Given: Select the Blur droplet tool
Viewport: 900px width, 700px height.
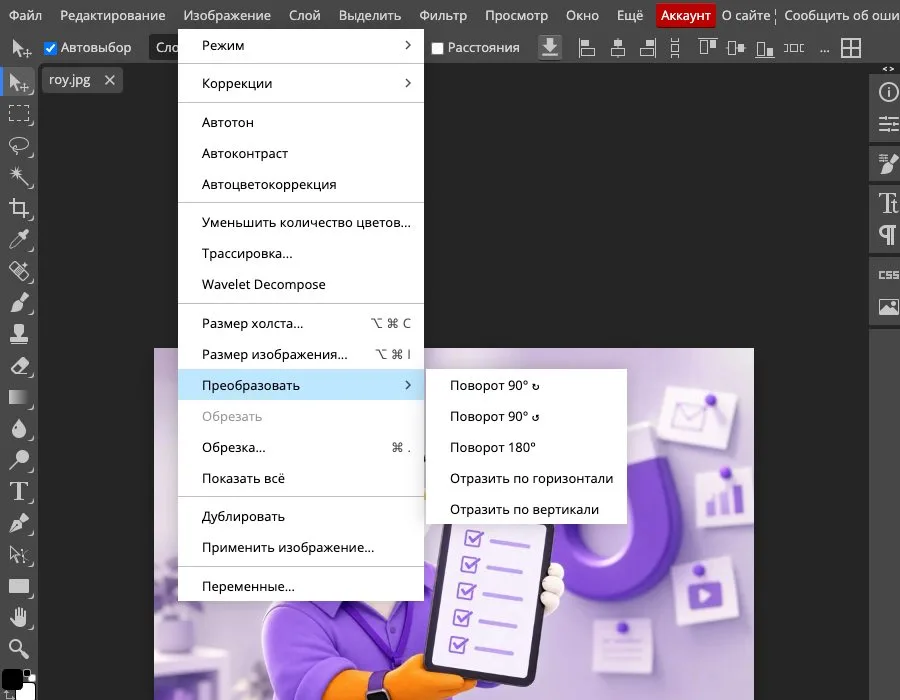Looking at the screenshot, I should 19,429.
